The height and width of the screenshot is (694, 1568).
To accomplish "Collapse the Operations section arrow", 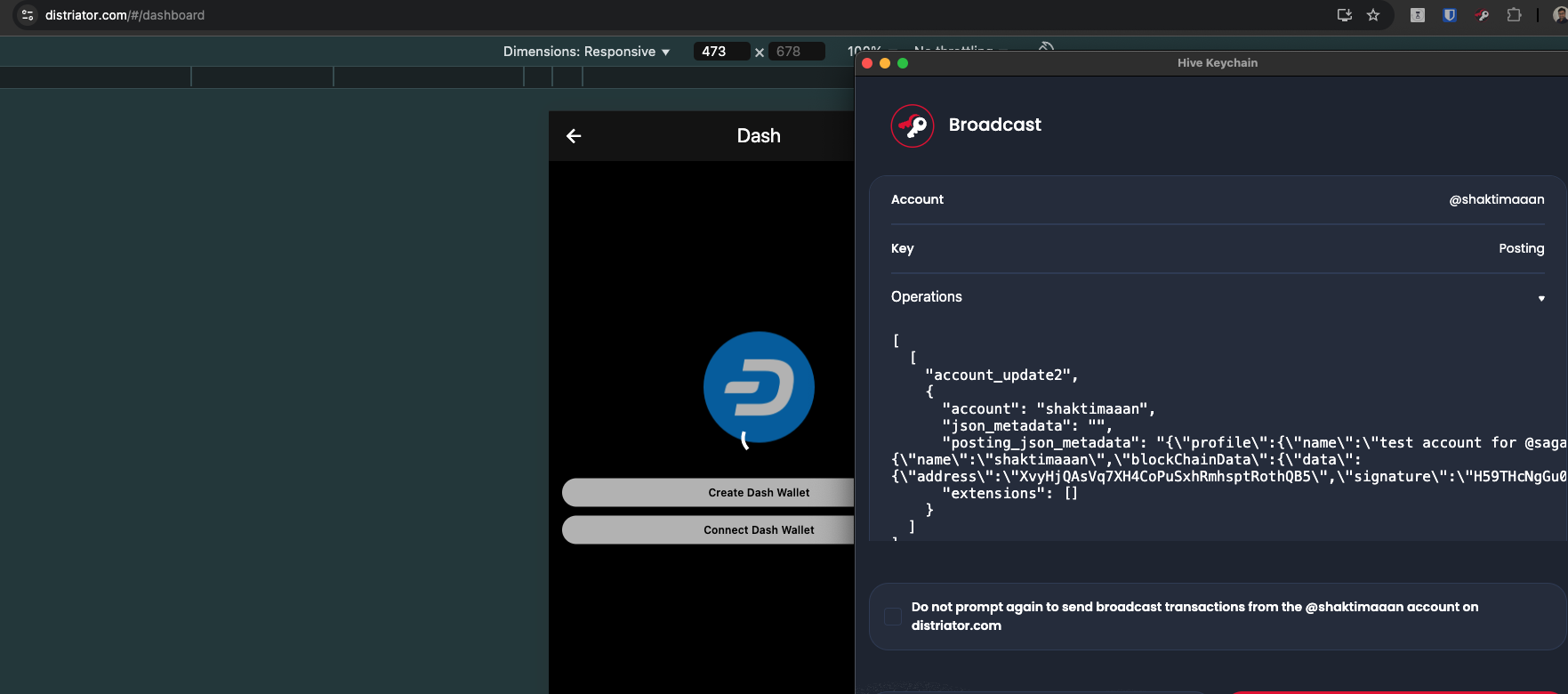I will [1541, 298].
